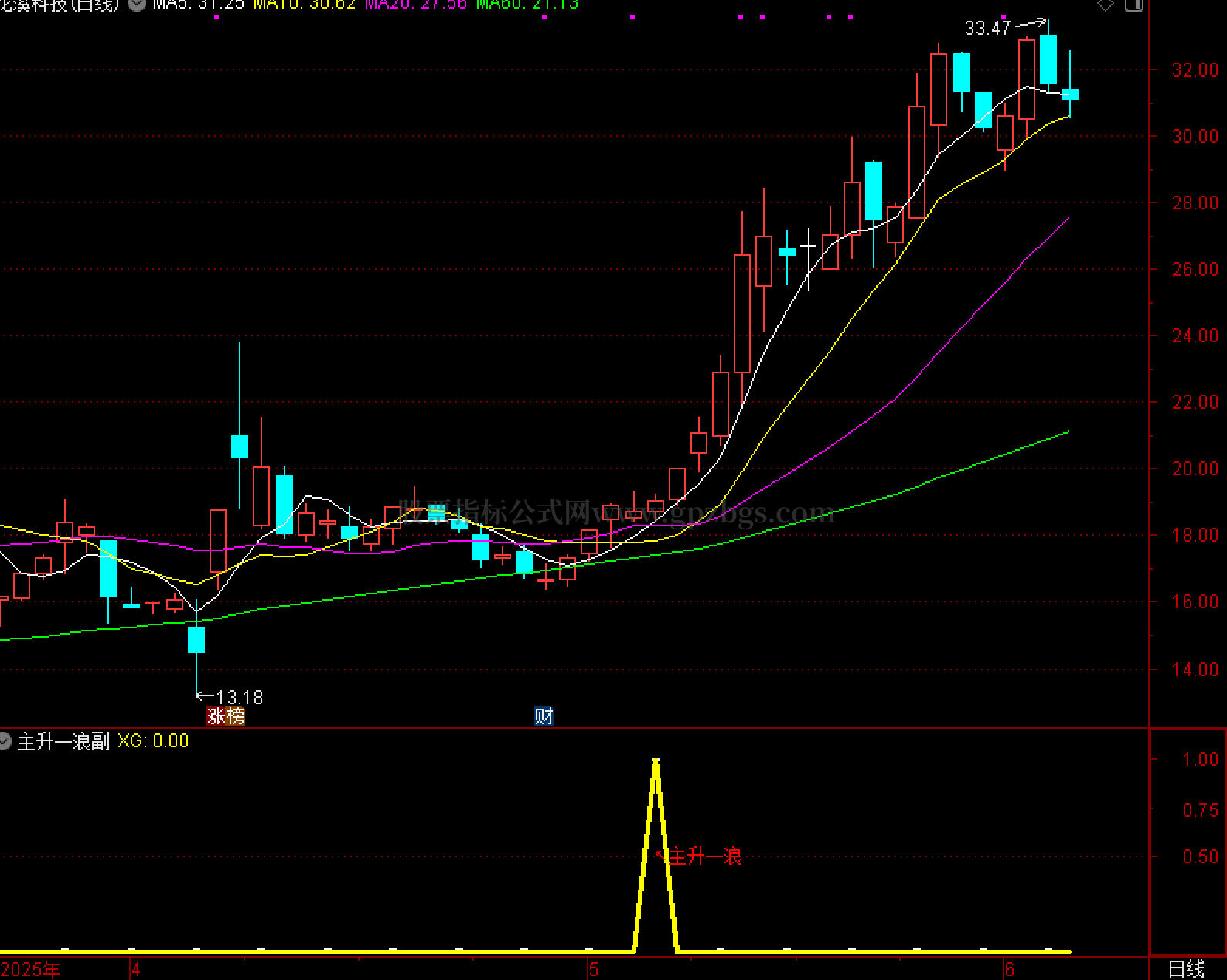Viewport: 1227px width, 980px height.
Task: Click the 0.50 indicator axis label
Action: coord(1201,857)
